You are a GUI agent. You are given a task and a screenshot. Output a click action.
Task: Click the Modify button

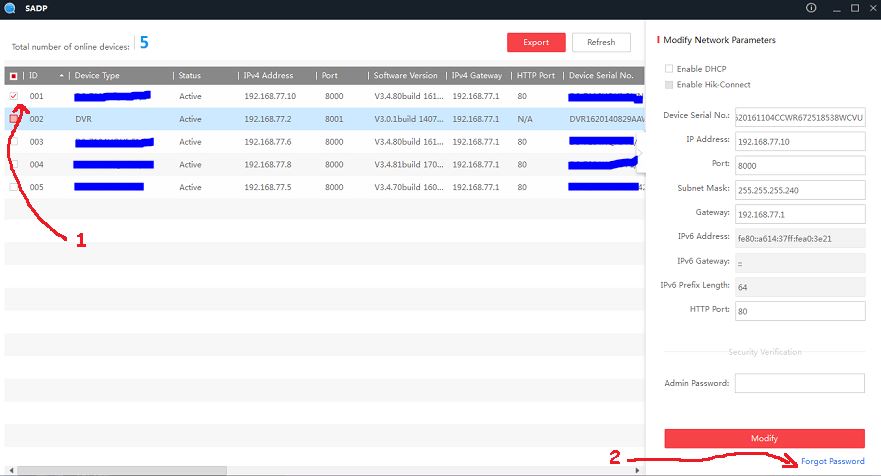[x=764, y=438]
